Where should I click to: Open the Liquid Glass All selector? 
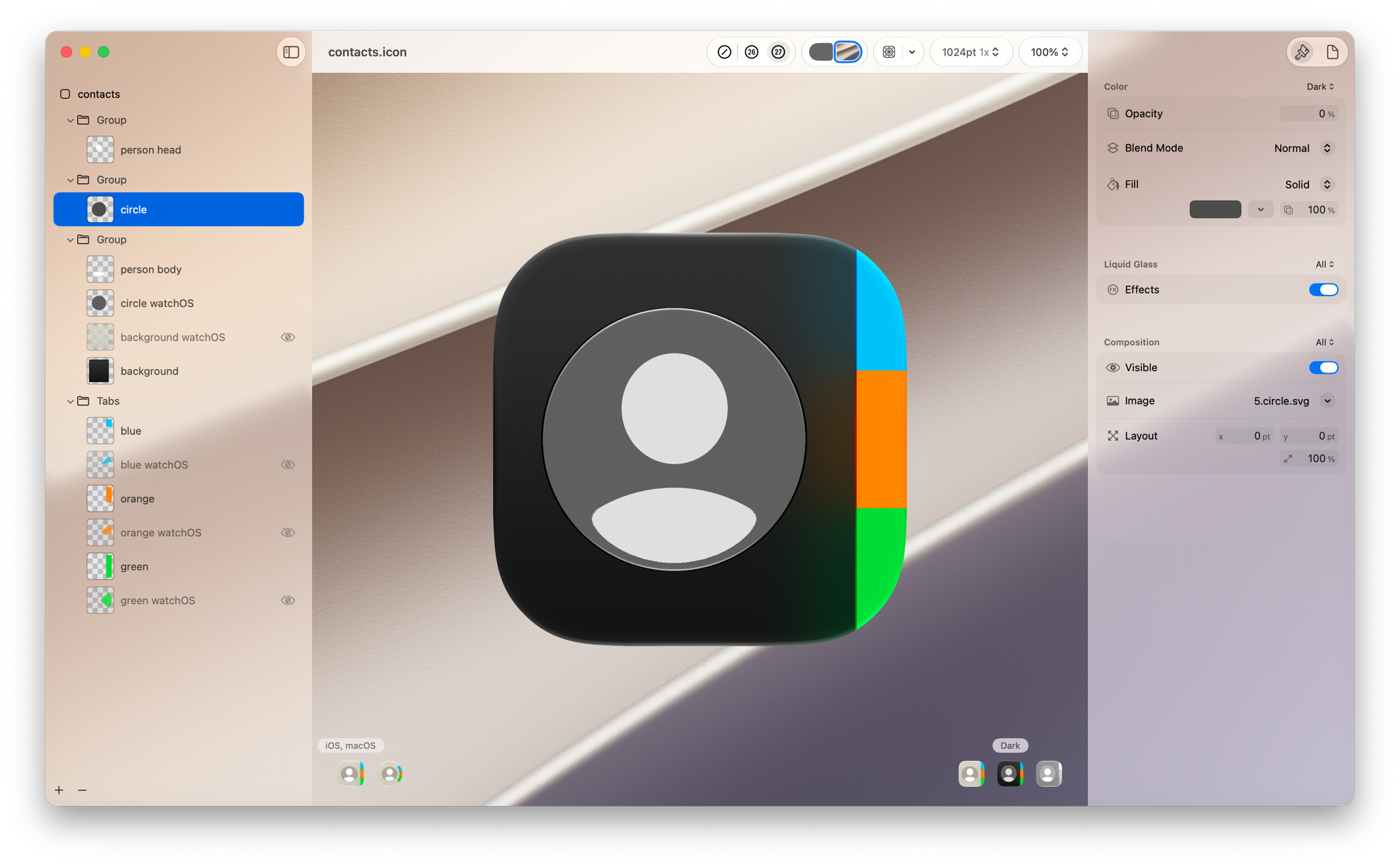pos(1325,264)
